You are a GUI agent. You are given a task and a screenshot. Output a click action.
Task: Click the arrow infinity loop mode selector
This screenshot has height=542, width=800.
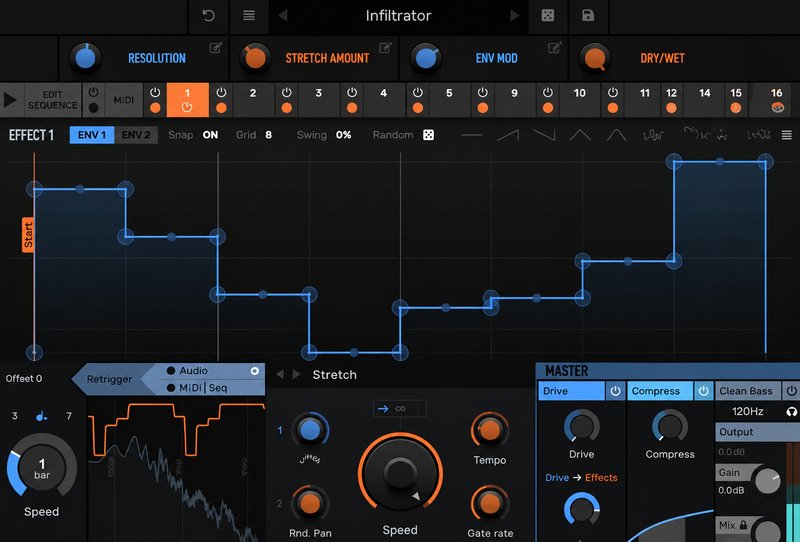coord(400,409)
